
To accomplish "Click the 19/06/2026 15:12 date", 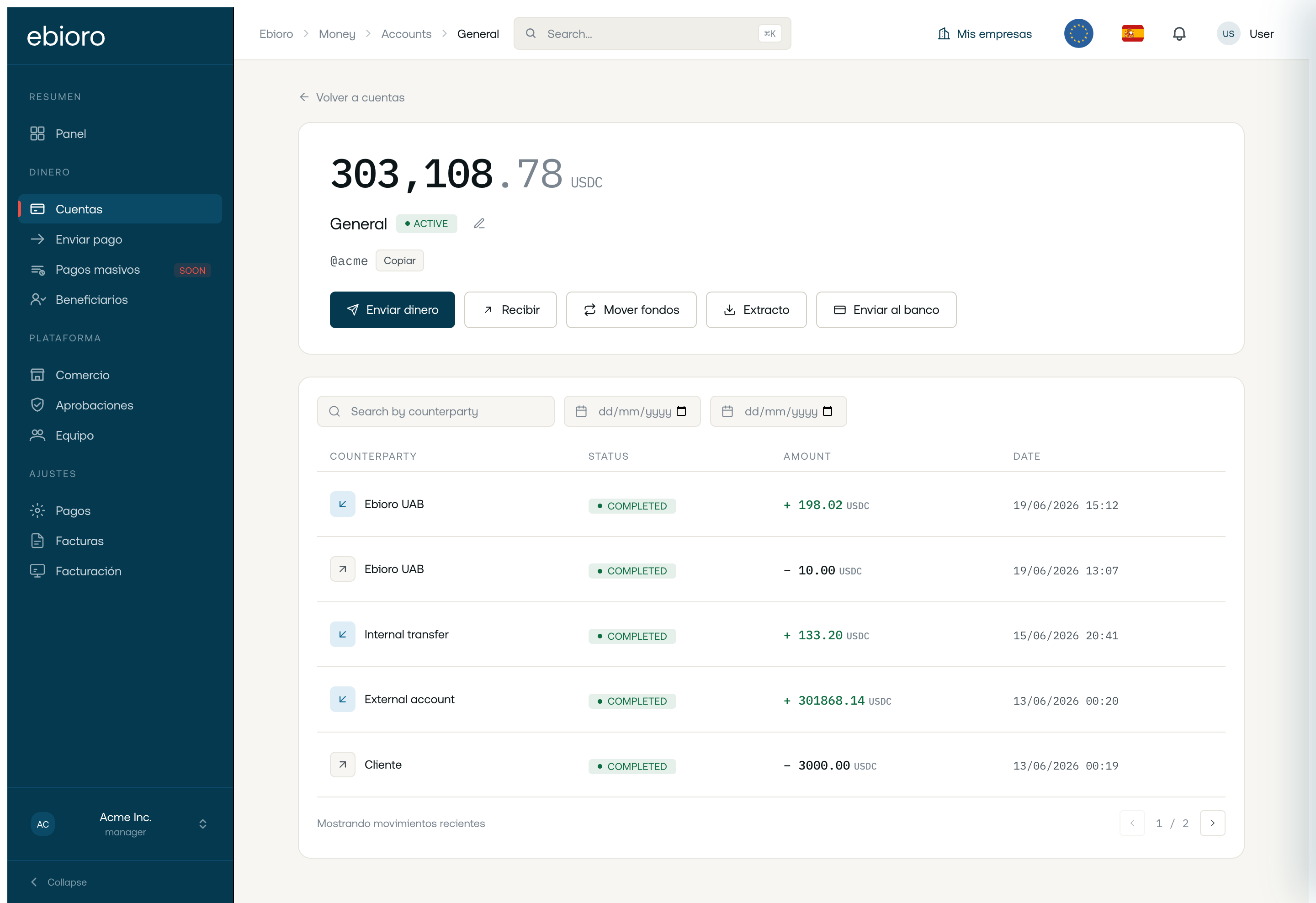I will (x=1065, y=505).
